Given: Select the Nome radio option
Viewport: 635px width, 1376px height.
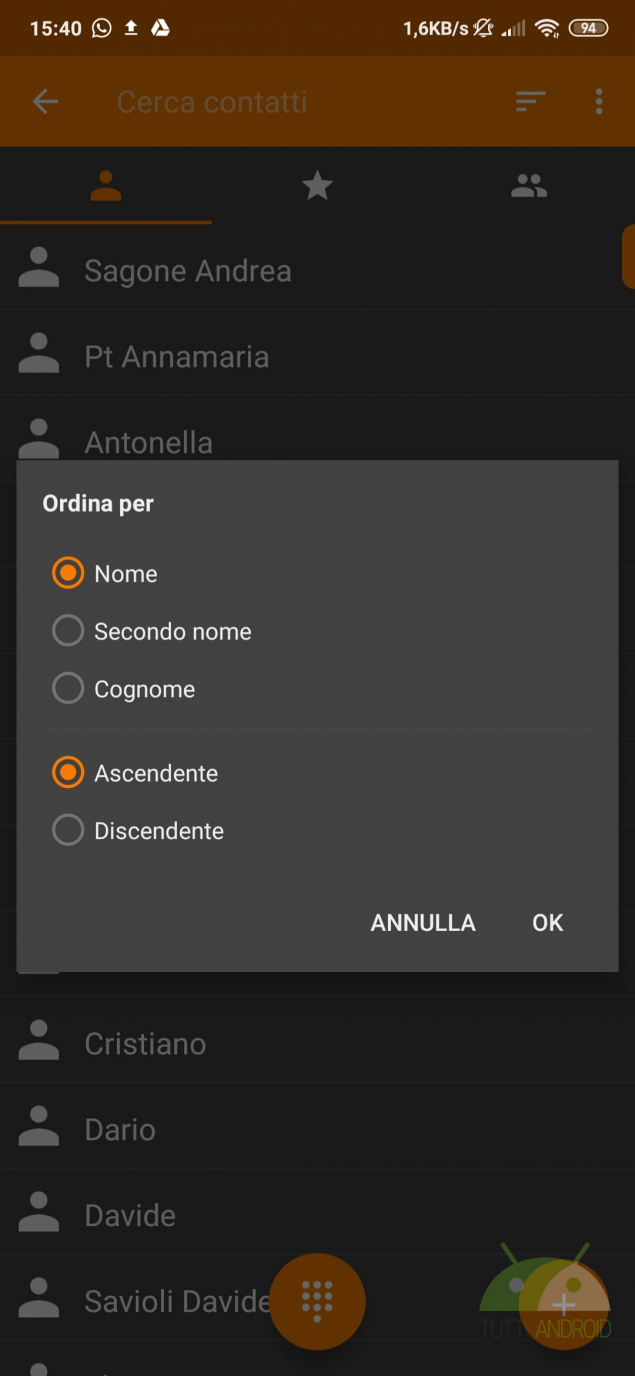Looking at the screenshot, I should pos(68,574).
